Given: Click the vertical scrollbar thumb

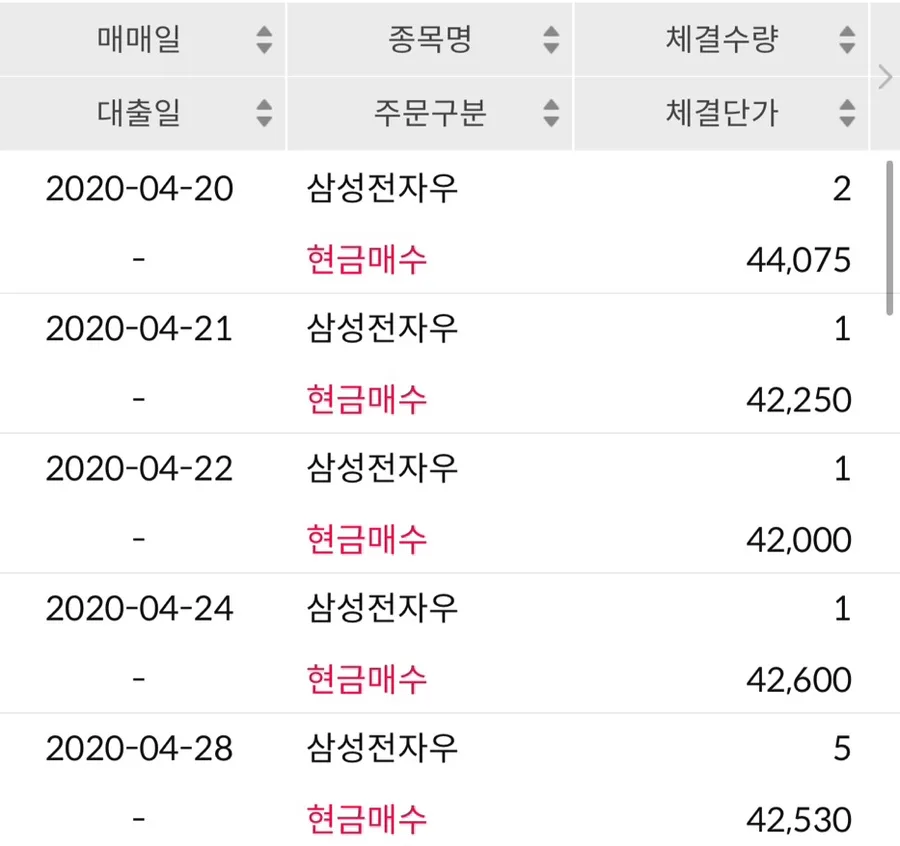Looking at the screenshot, I should point(889,238).
